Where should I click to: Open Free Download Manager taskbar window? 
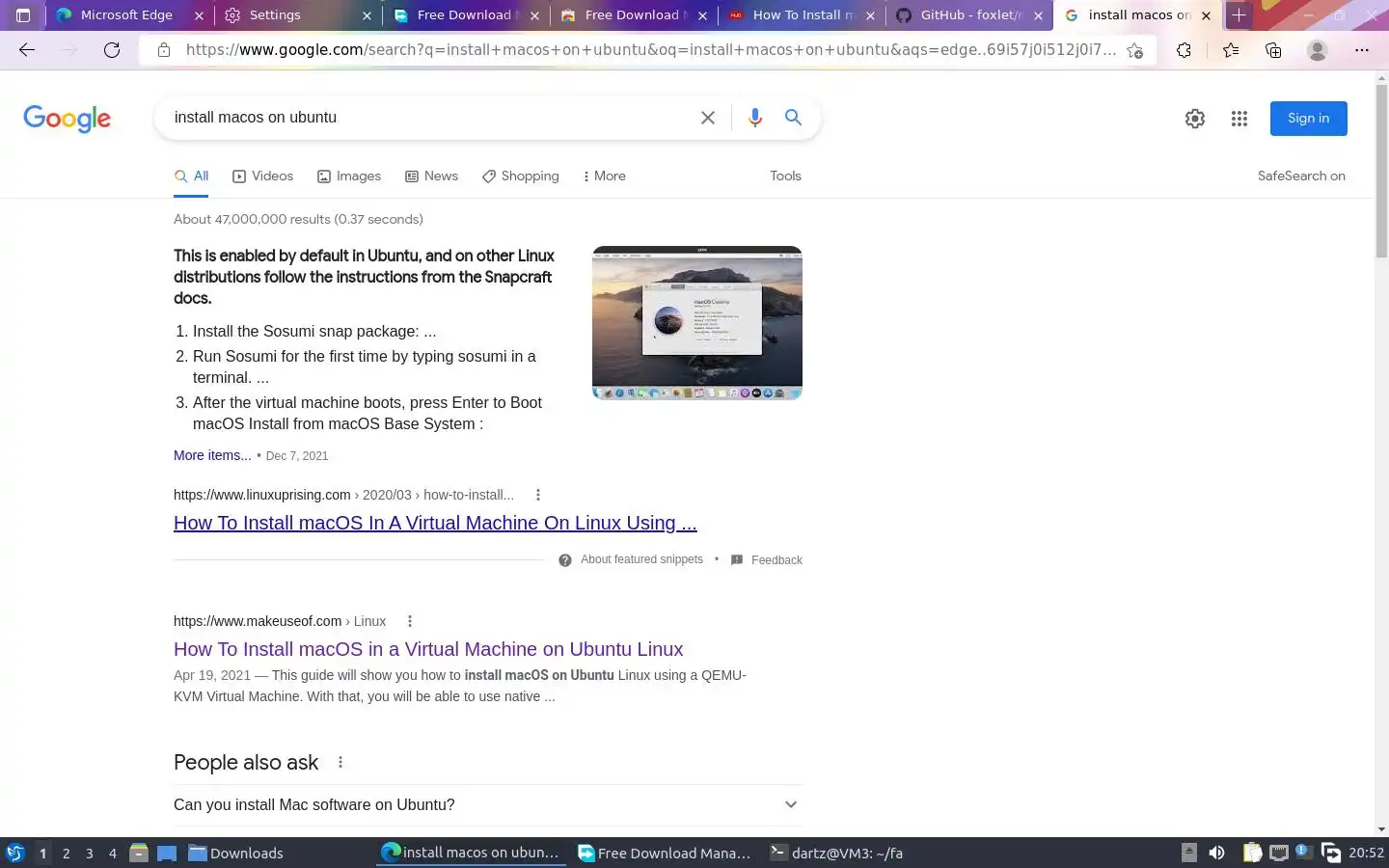pos(665,853)
